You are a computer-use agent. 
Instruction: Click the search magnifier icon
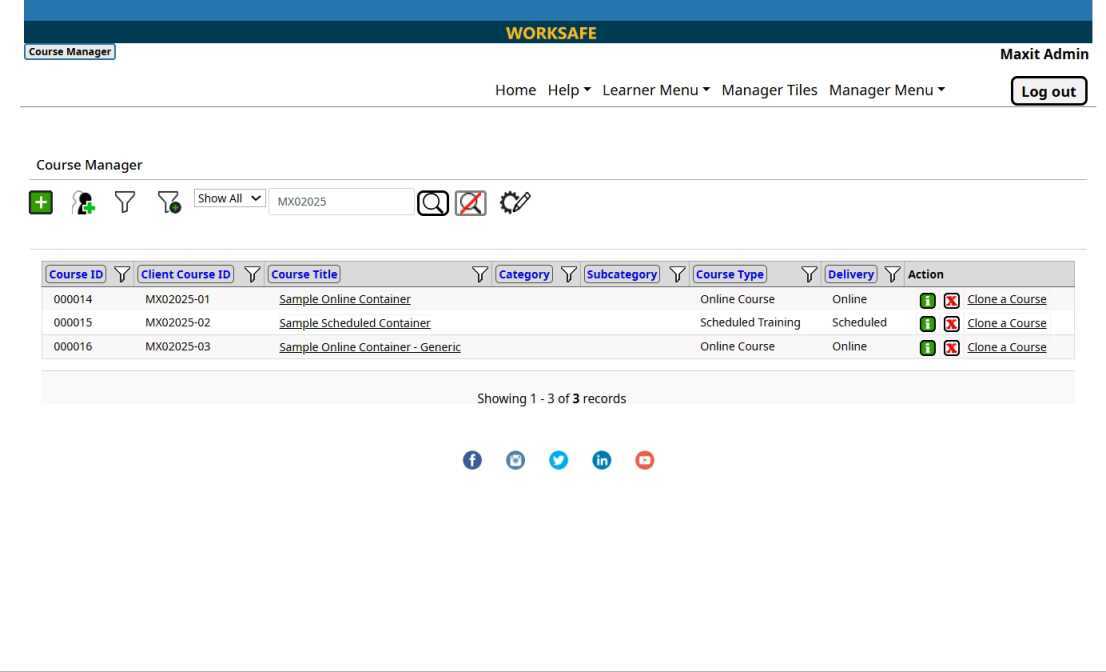[x=433, y=202]
